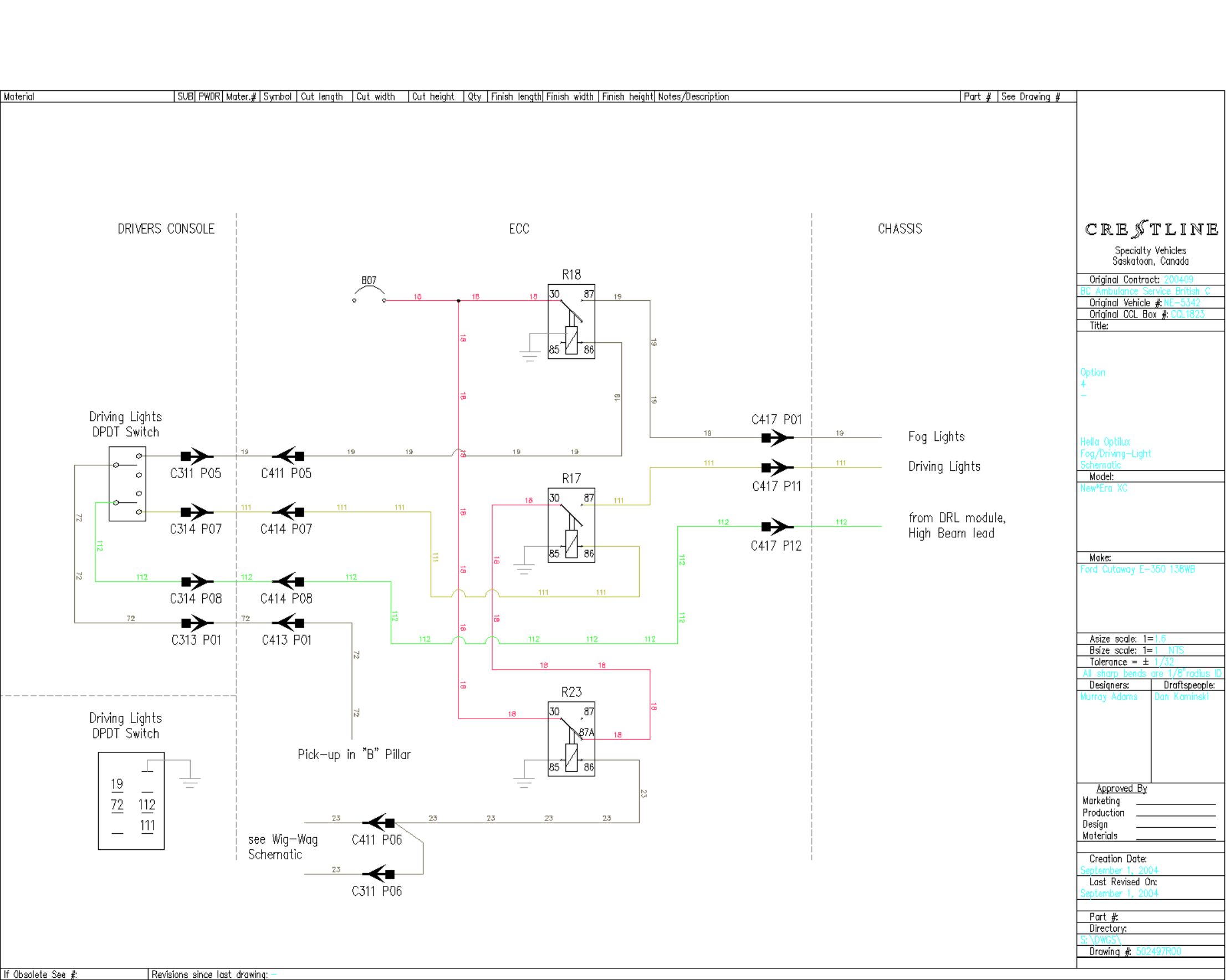Click the C411 P05 connector arrow
1226x980 pixels.
pos(288,455)
